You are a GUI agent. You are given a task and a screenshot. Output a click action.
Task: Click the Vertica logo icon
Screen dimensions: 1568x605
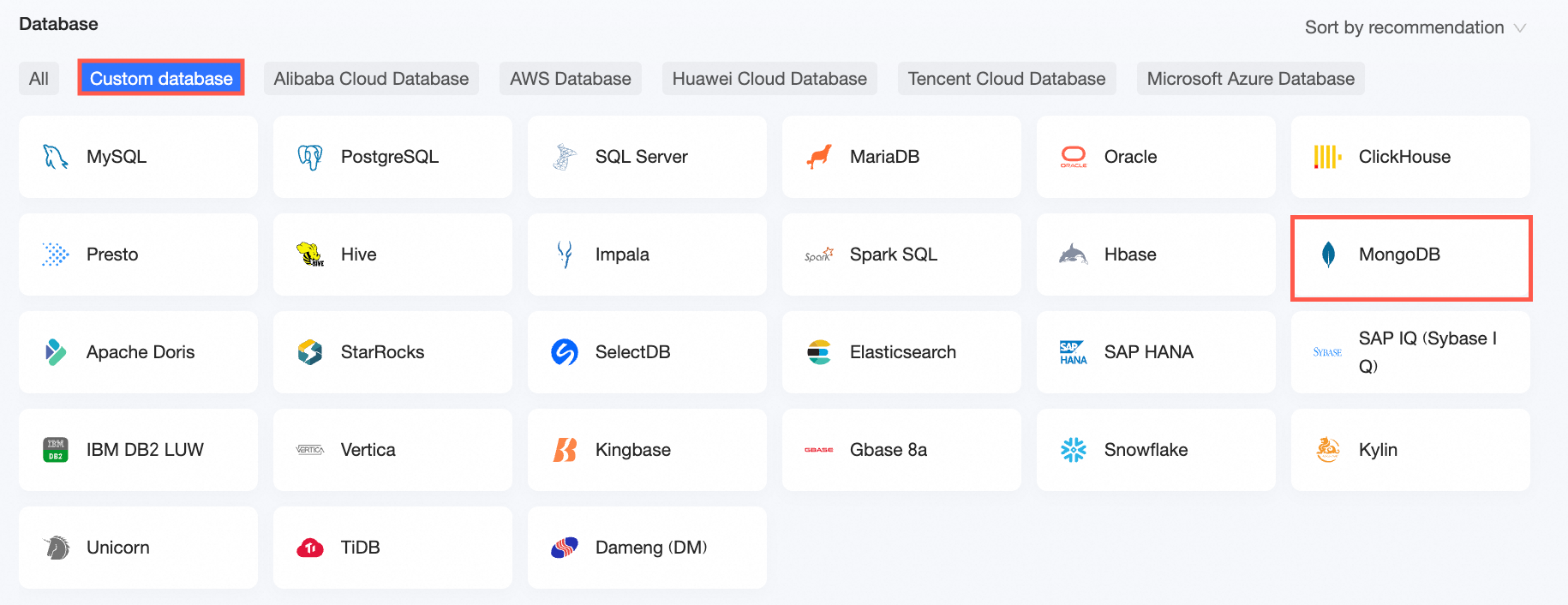point(310,450)
